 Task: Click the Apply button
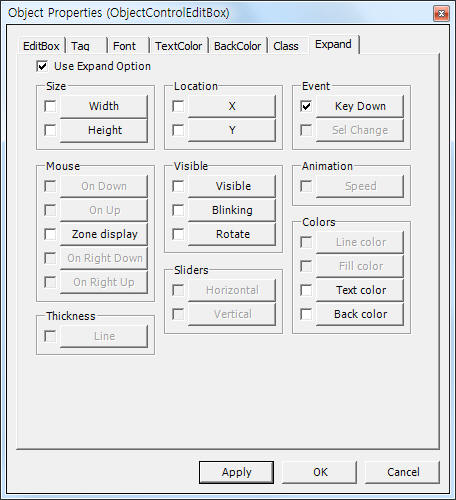coord(236,472)
